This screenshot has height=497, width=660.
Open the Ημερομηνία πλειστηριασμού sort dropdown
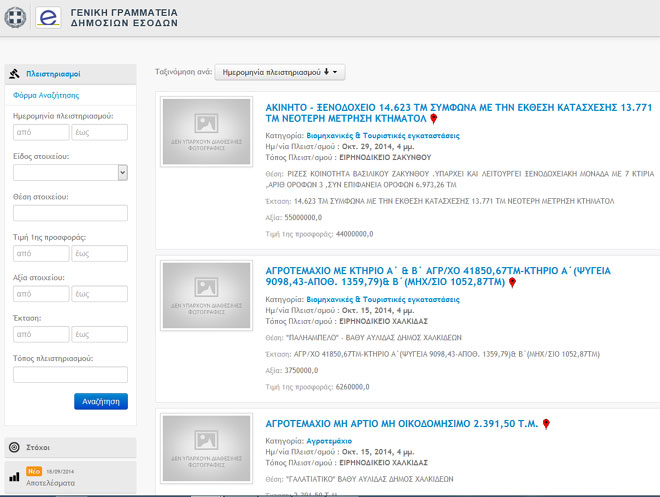pyautogui.click(x=280, y=72)
